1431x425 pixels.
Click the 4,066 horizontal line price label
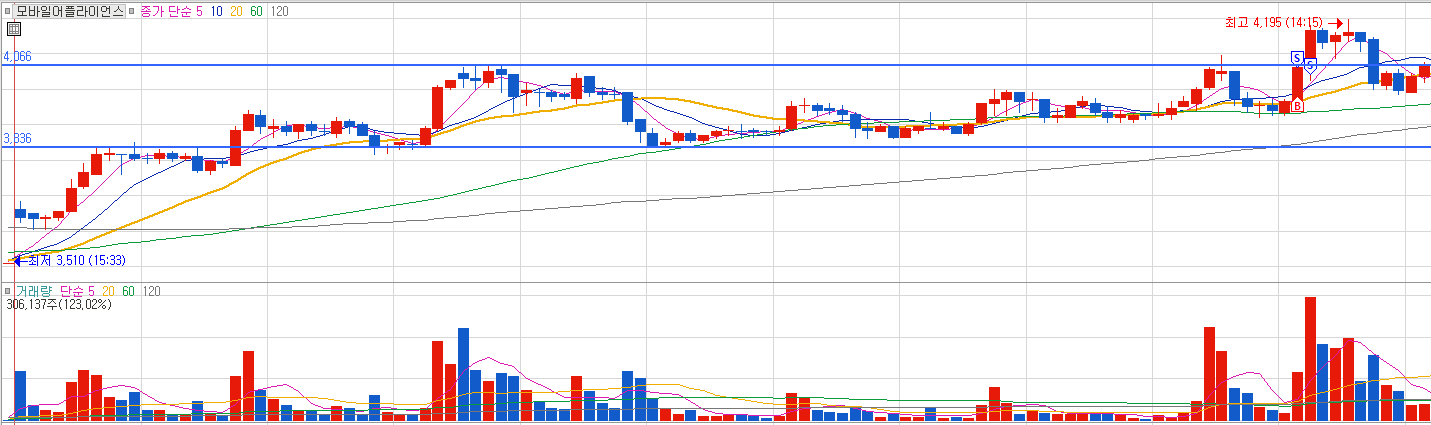18,57
